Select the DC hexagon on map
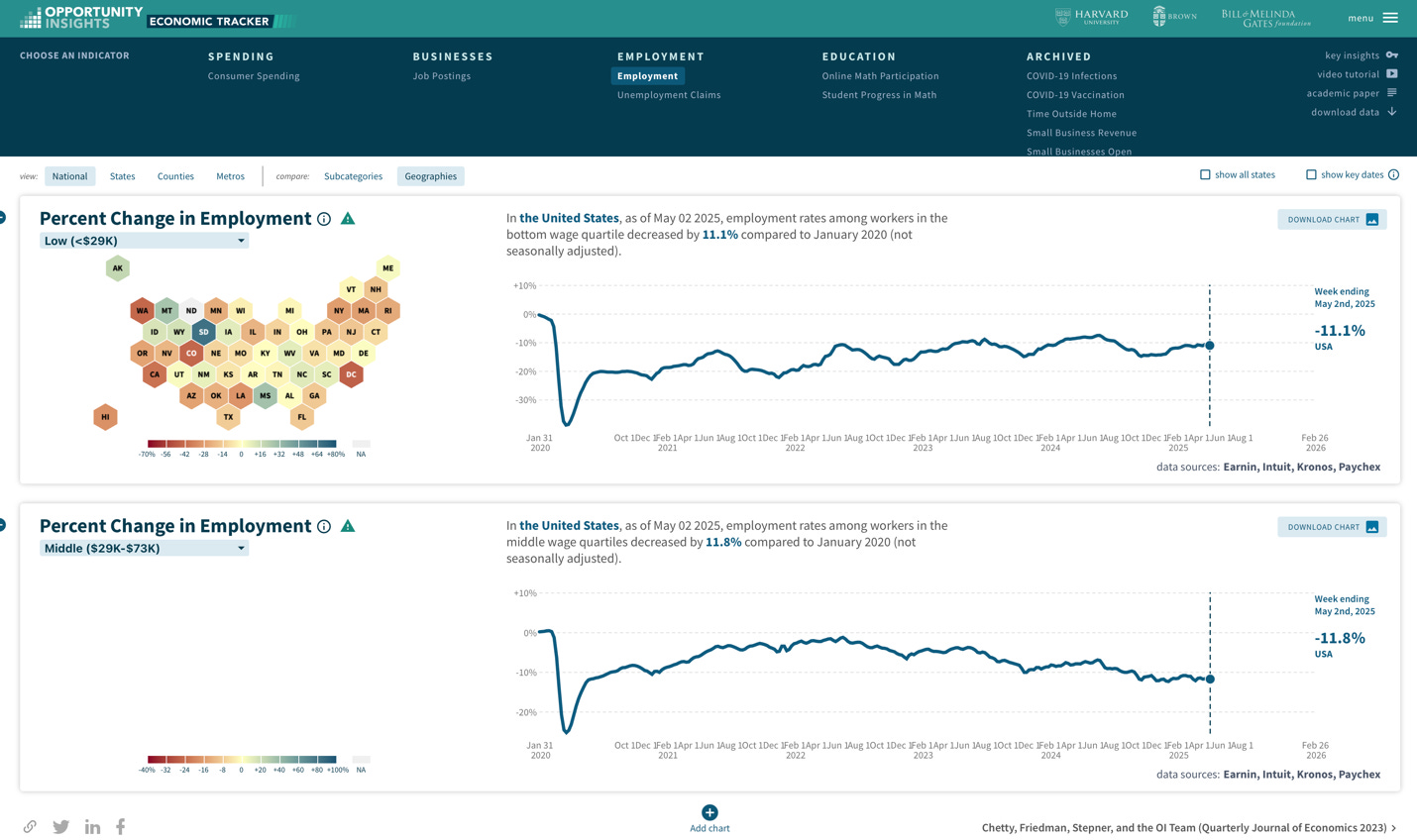Image resolution: width=1417 pixels, height=840 pixels. 351,374
